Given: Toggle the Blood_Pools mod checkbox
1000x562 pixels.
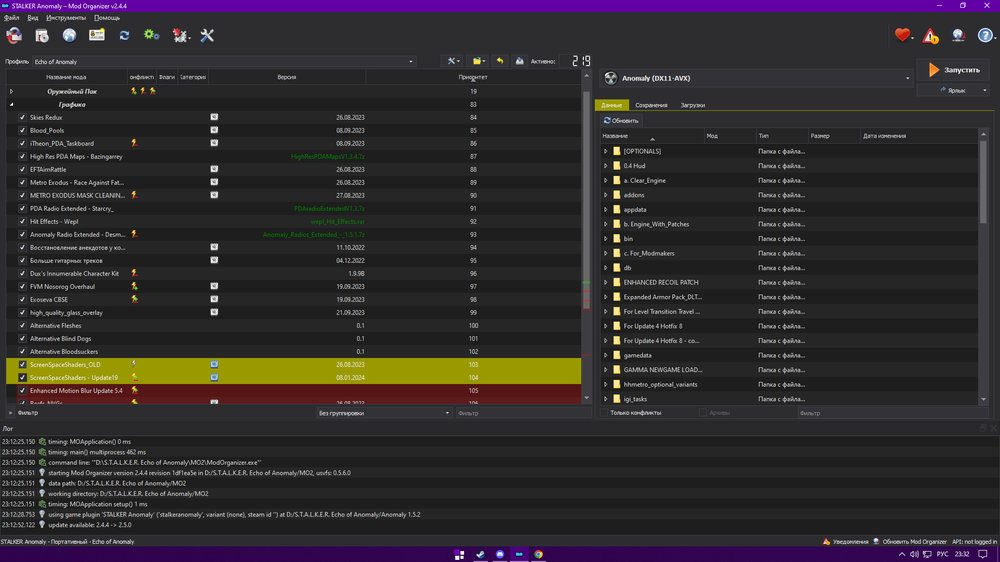Looking at the screenshot, I should point(22,130).
